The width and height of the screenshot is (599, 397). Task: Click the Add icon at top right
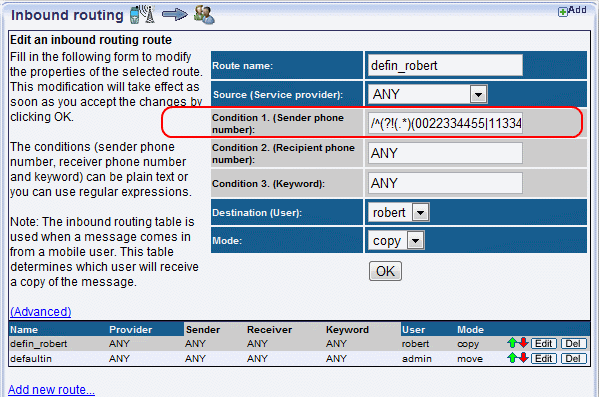click(562, 12)
